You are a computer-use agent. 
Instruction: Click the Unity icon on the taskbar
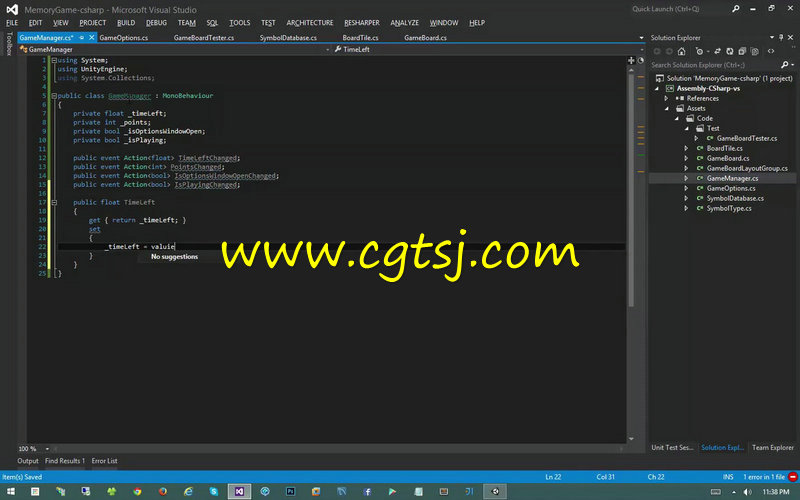tap(495, 491)
